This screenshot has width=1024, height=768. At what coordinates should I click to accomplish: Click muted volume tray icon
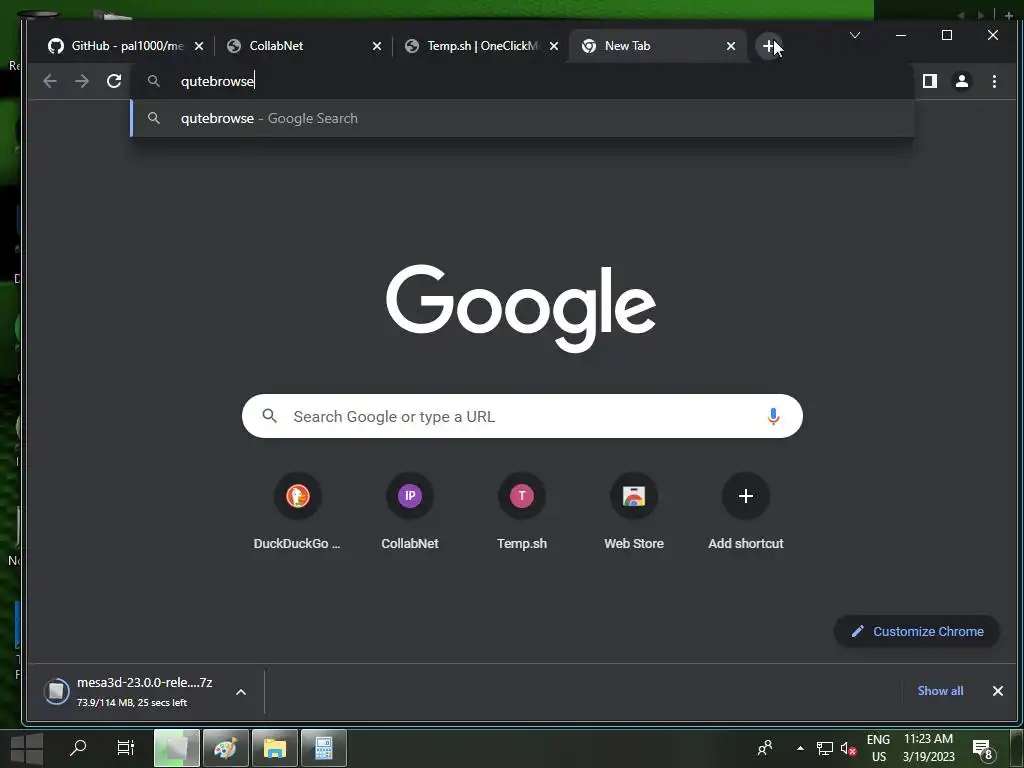click(x=848, y=748)
